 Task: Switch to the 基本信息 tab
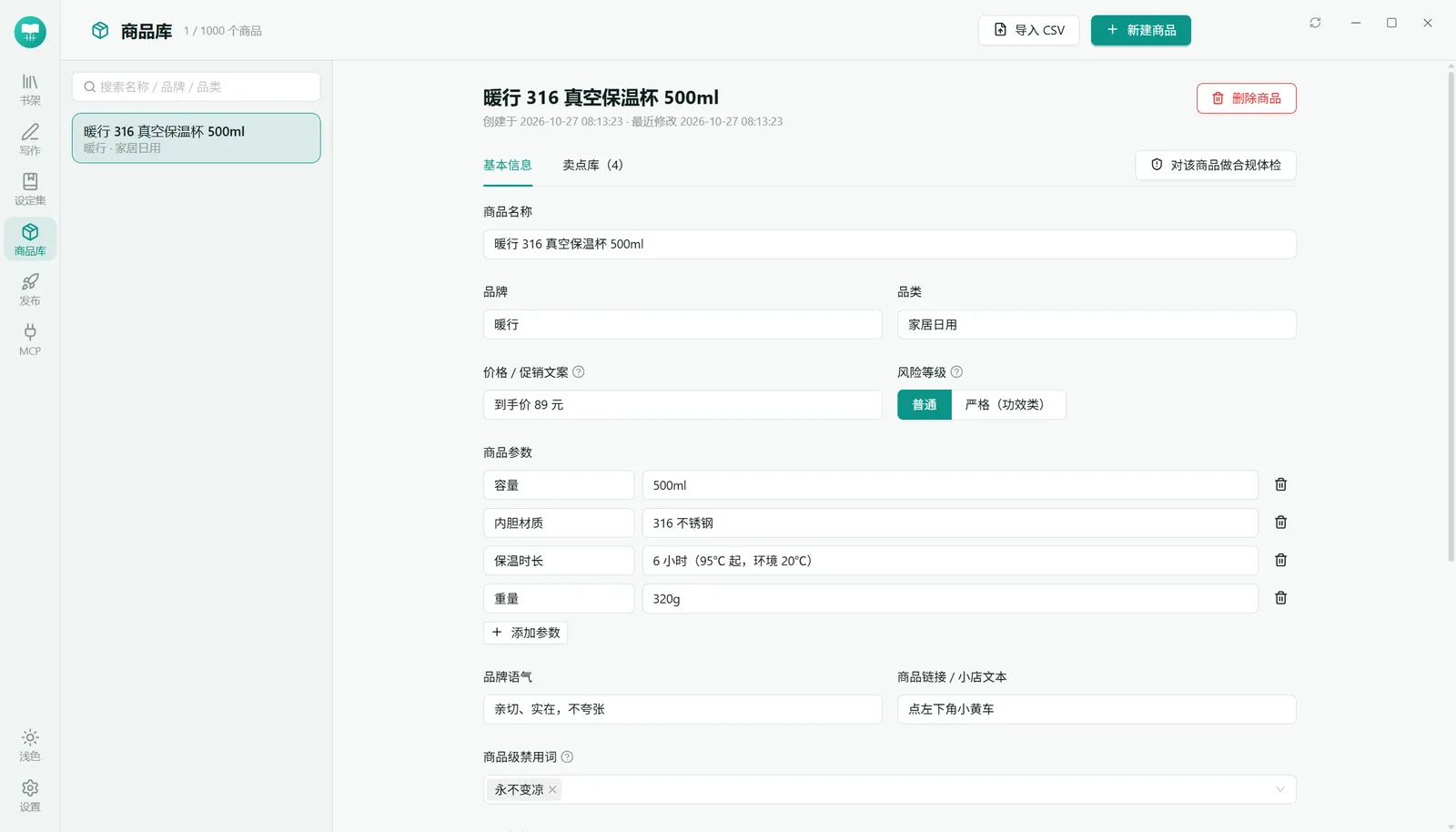(x=508, y=165)
